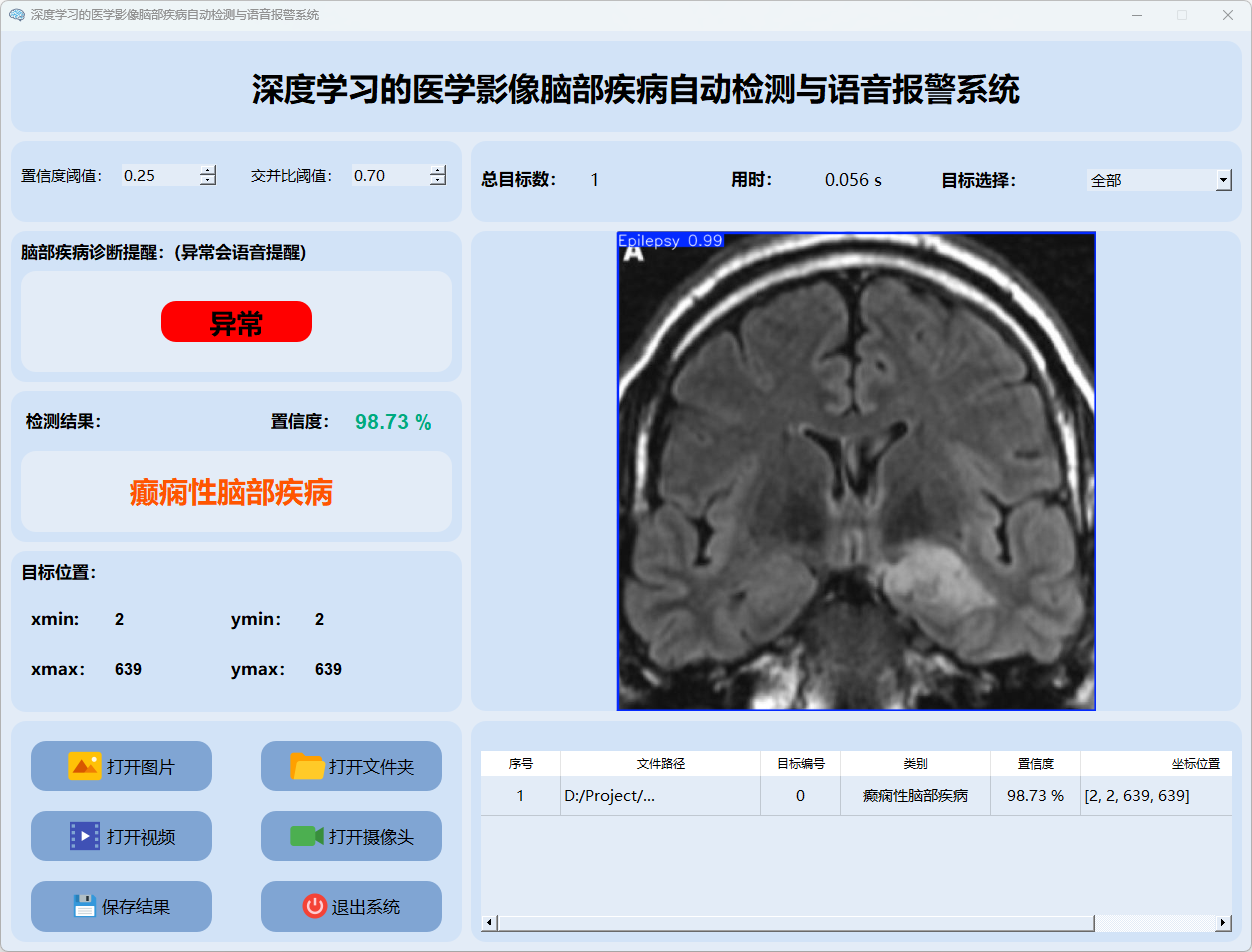This screenshot has width=1252, height=952.
Task: Click the 目标选择 dropdown arrow
Action: (1224, 180)
